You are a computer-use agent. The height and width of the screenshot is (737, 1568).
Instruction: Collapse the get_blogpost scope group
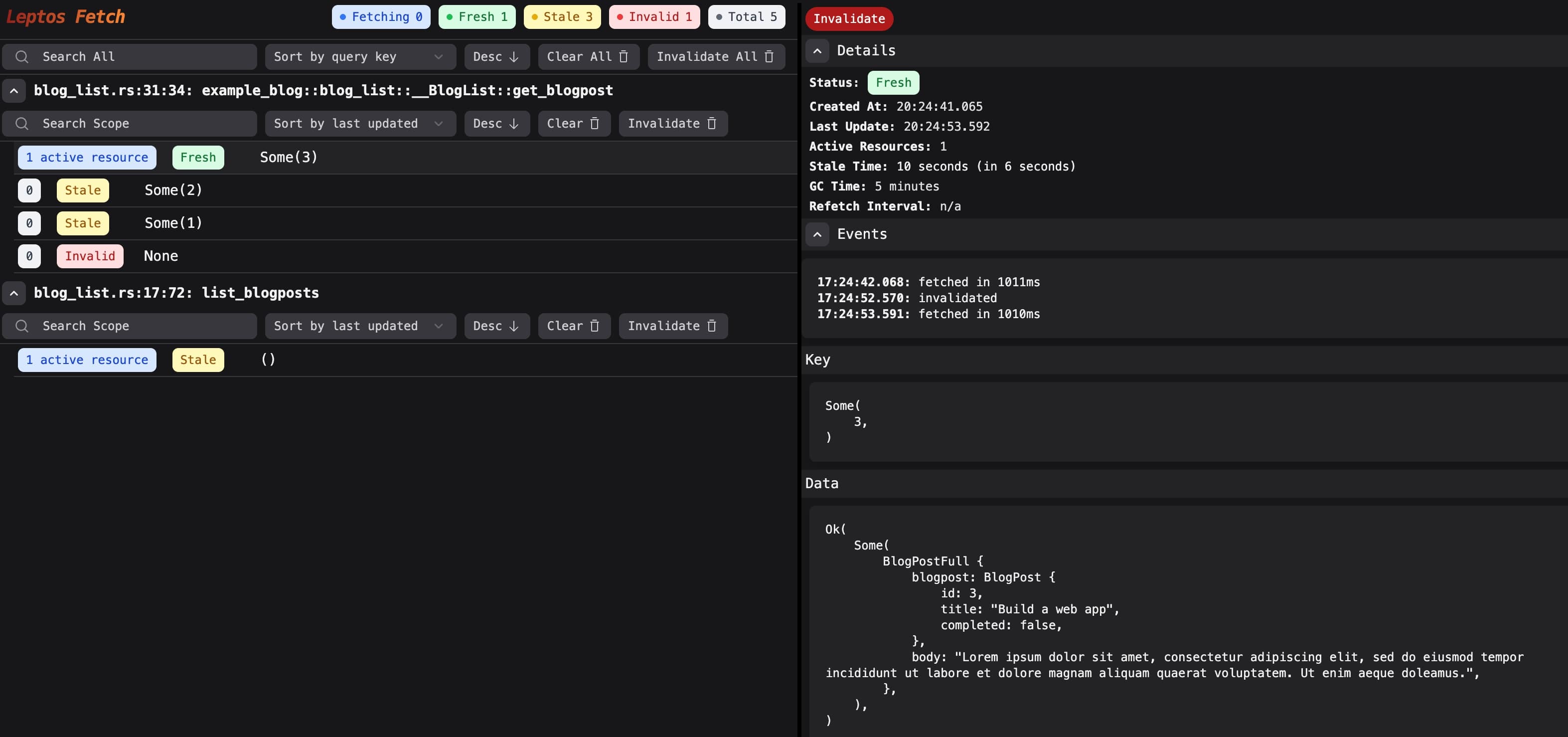tap(14, 91)
